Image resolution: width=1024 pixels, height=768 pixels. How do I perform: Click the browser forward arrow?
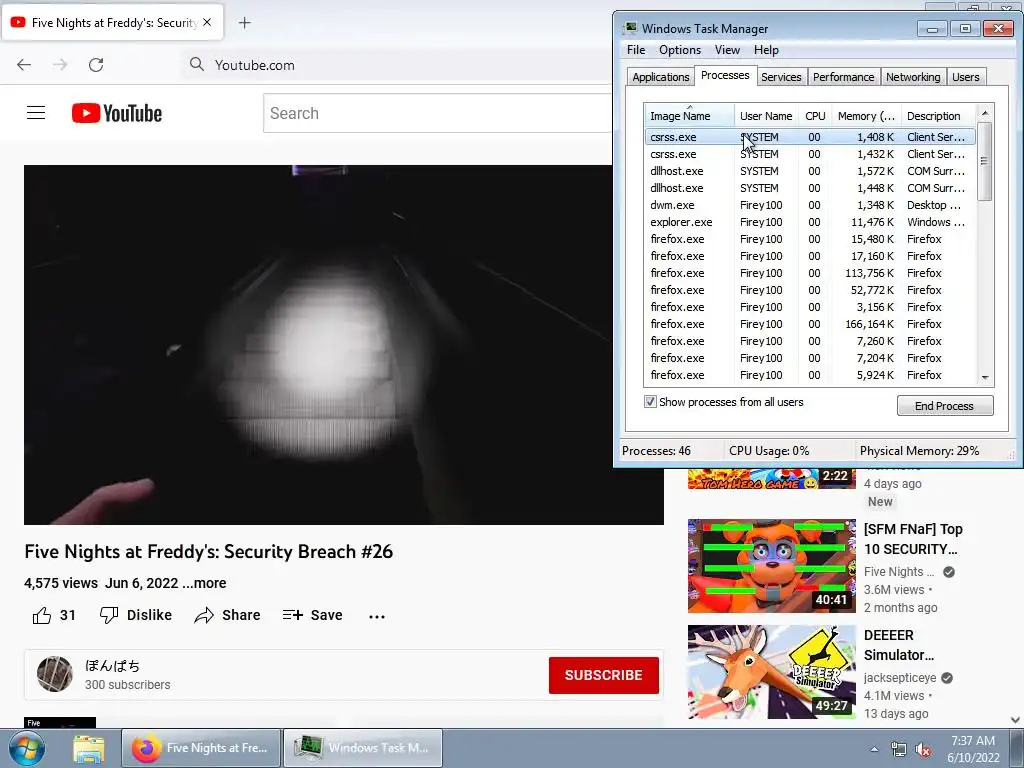click(x=60, y=65)
